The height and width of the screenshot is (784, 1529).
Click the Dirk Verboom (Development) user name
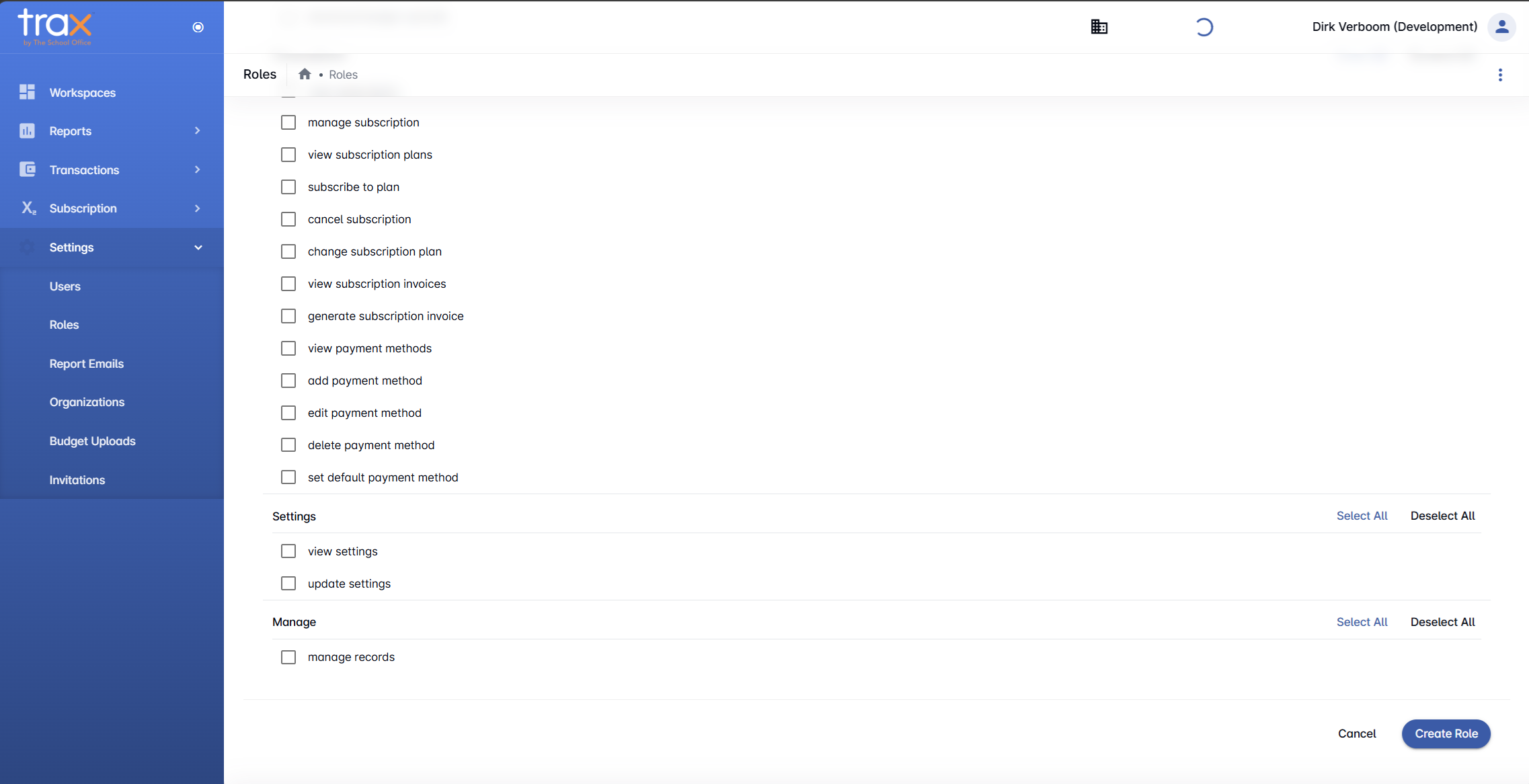pos(1395,27)
